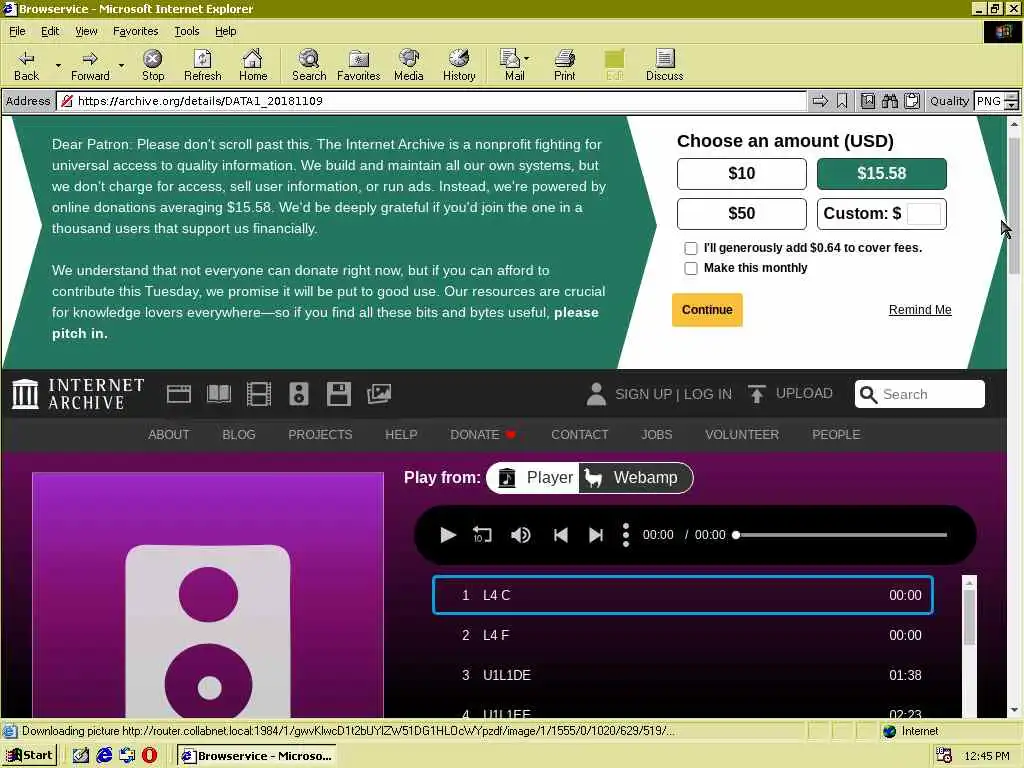Click the binoculars find icon
Screen dimensions: 1024x768
(x=889, y=101)
